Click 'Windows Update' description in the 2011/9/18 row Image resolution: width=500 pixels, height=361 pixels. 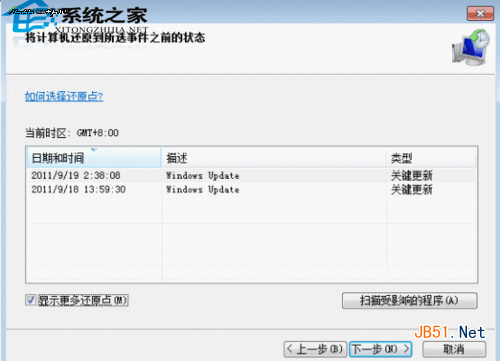click(203, 189)
